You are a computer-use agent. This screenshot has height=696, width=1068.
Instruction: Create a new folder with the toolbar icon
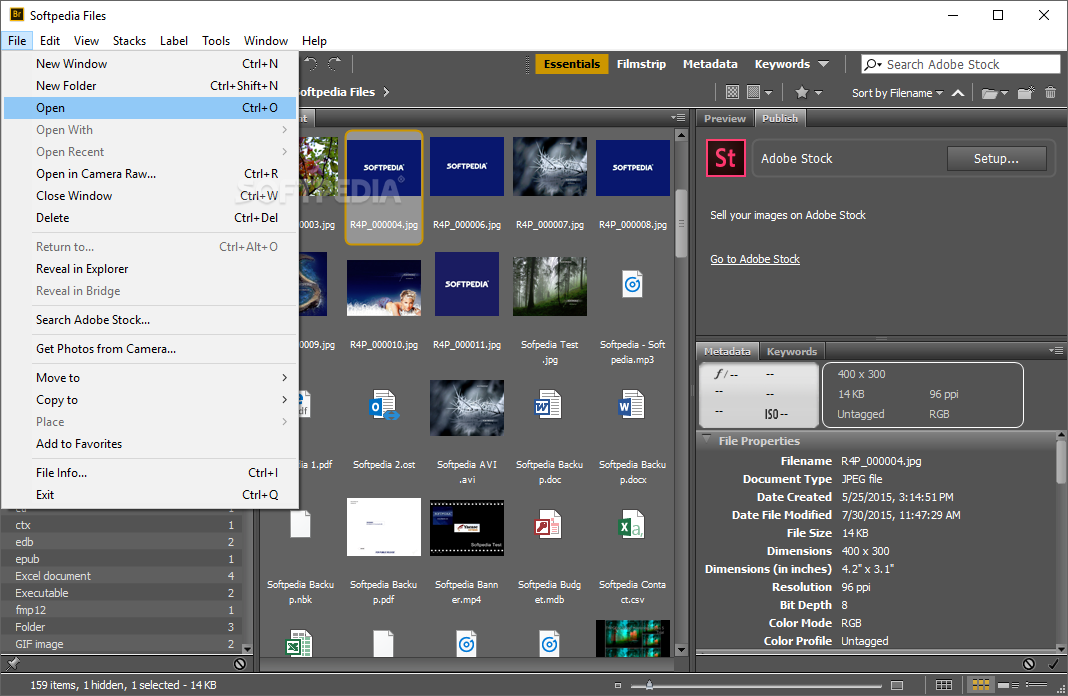point(1026,92)
